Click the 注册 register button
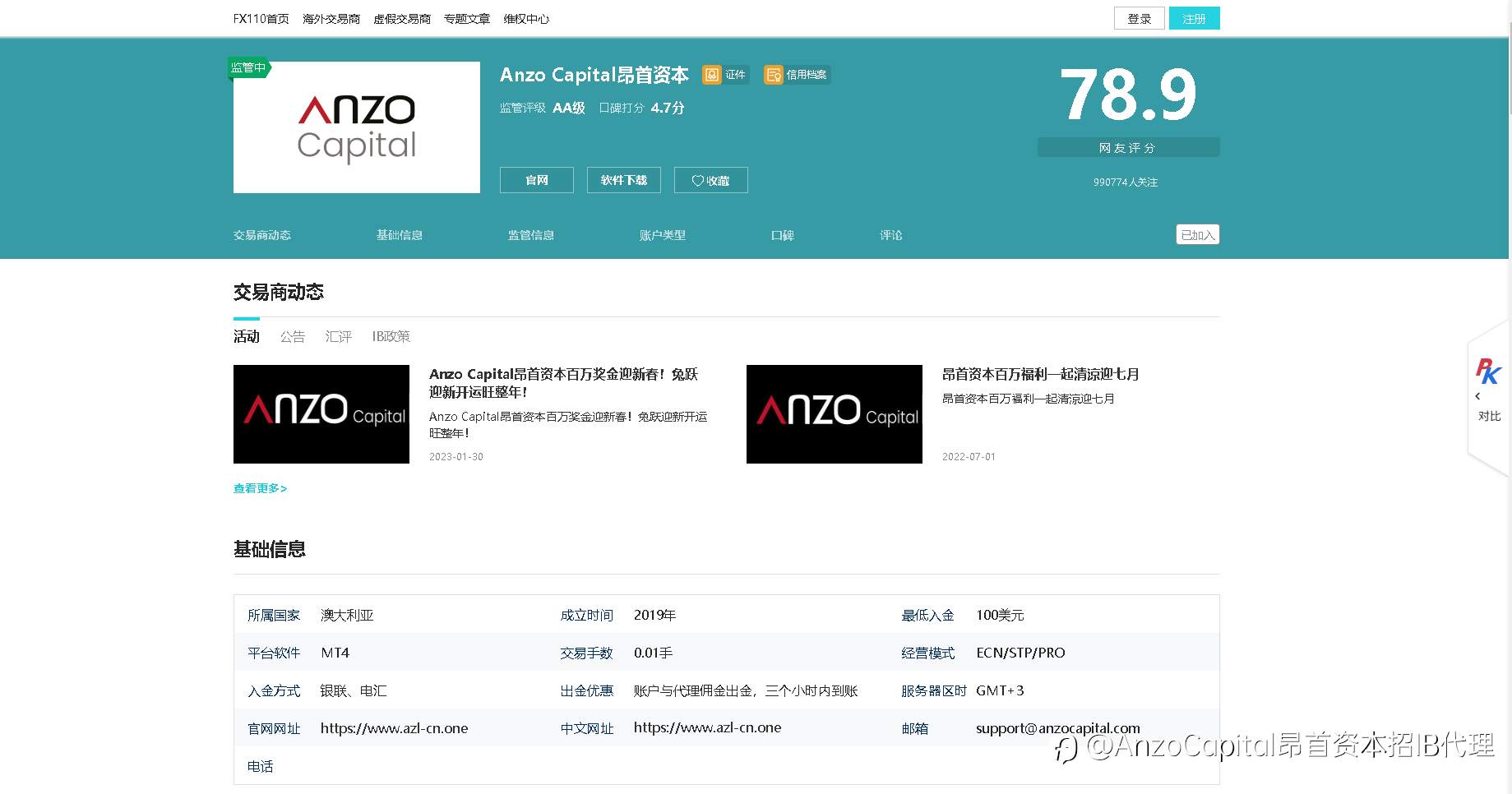Screen dimensions: 1512x794 click(1195, 18)
